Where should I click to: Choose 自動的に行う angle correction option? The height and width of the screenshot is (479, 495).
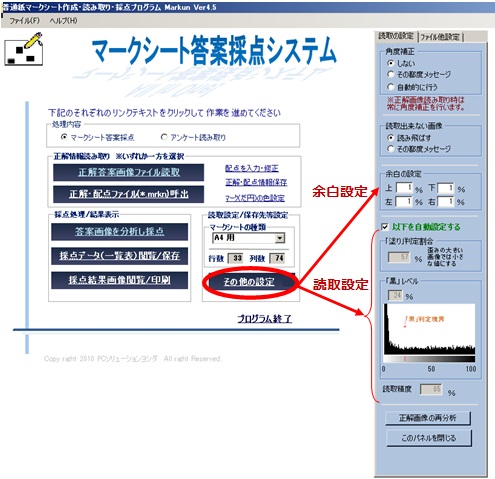click(390, 87)
